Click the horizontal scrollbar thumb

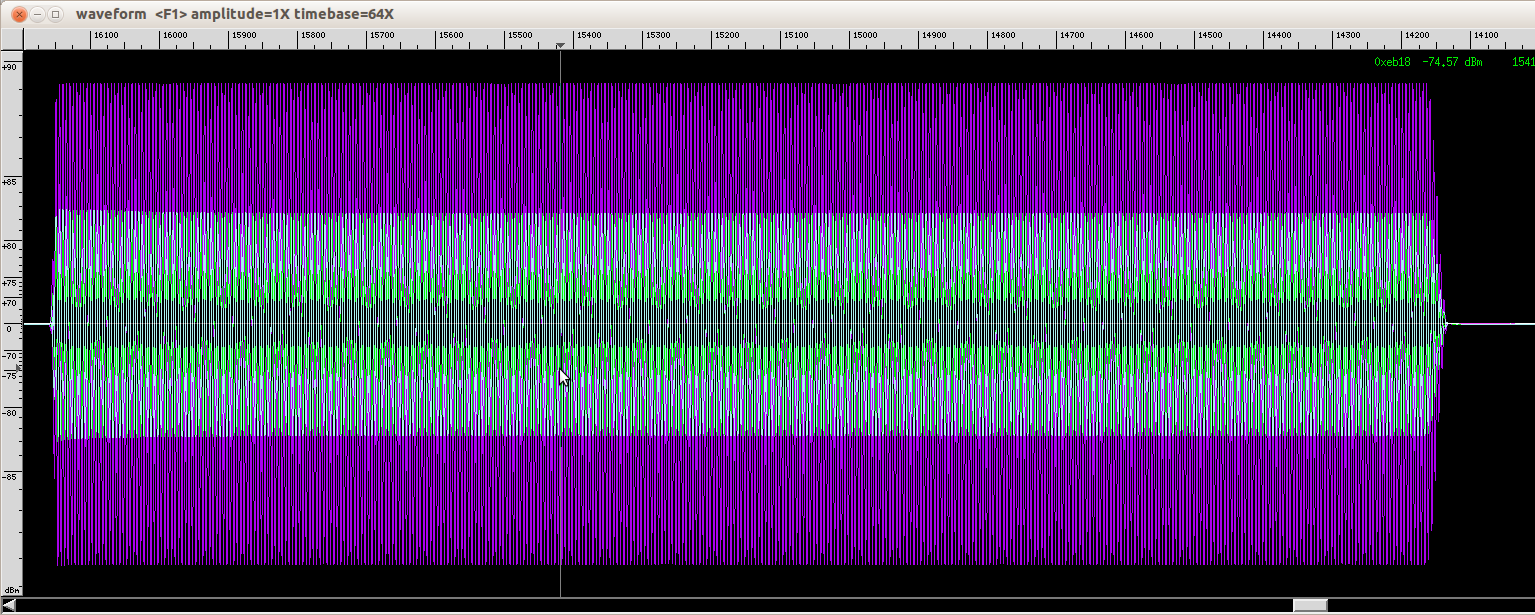point(1310,605)
